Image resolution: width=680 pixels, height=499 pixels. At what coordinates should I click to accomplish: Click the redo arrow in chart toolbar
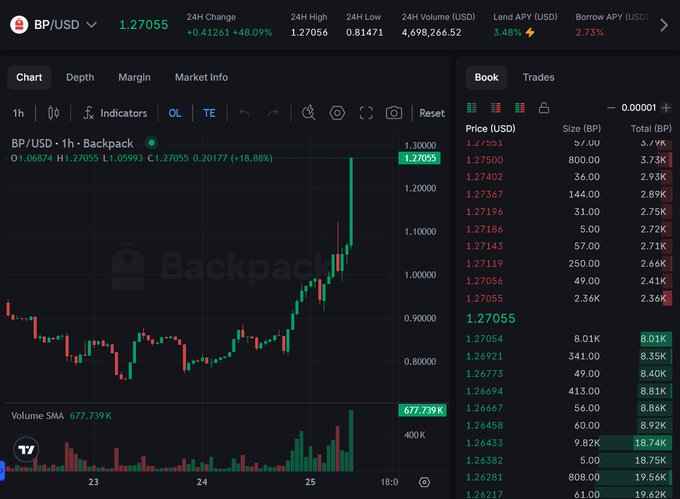coord(273,113)
